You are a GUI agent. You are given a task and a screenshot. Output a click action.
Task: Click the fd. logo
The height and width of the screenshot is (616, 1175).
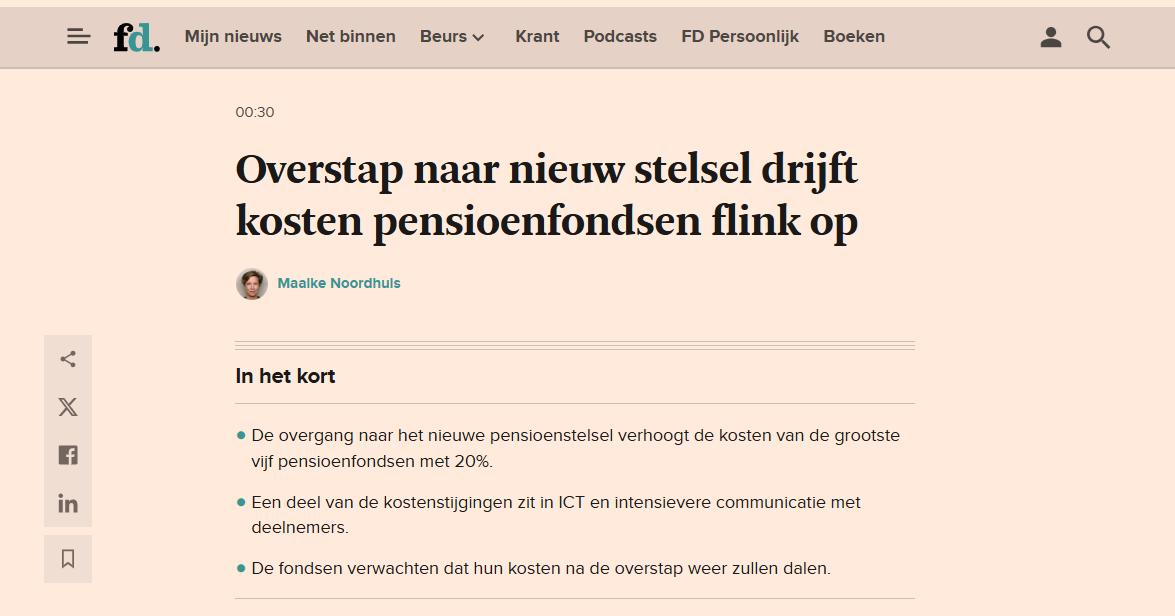point(136,37)
